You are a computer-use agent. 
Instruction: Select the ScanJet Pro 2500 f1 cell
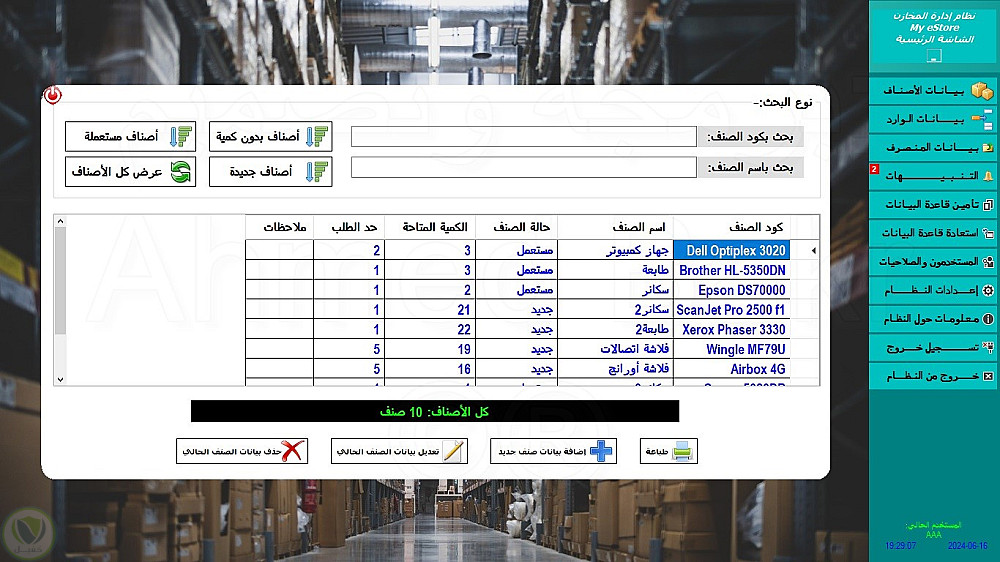[x=732, y=310]
